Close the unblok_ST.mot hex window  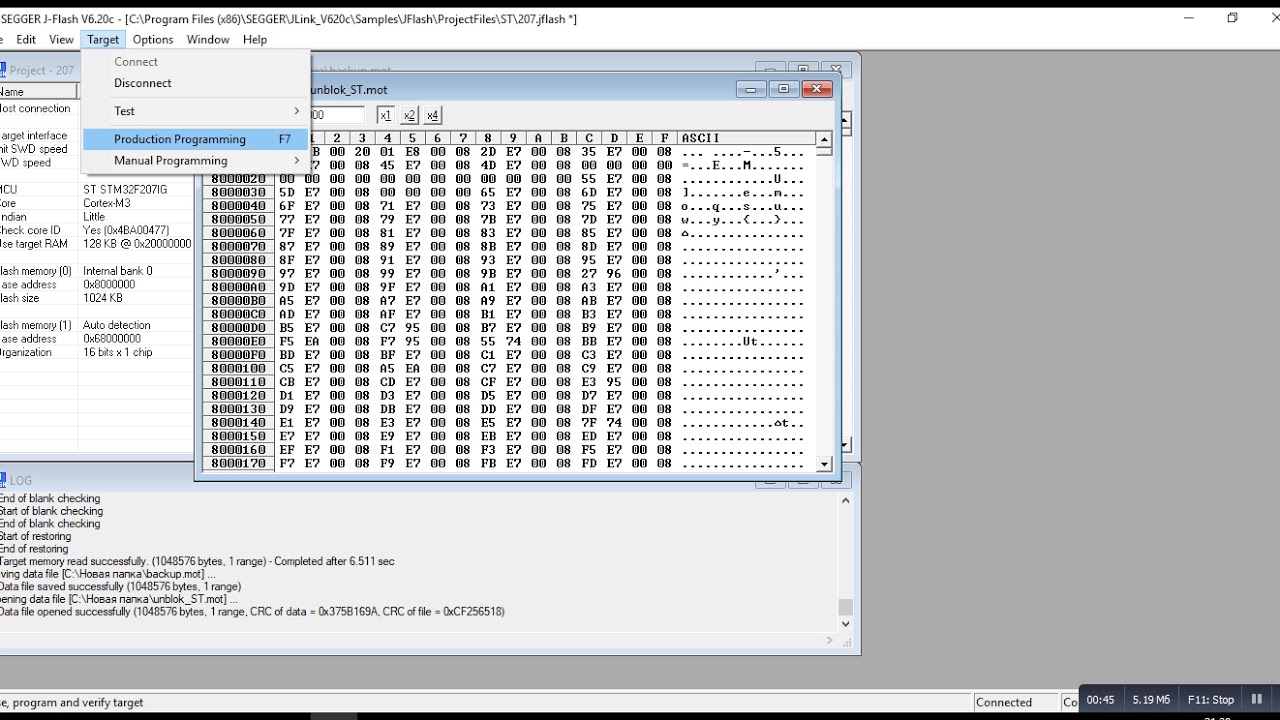pos(816,89)
